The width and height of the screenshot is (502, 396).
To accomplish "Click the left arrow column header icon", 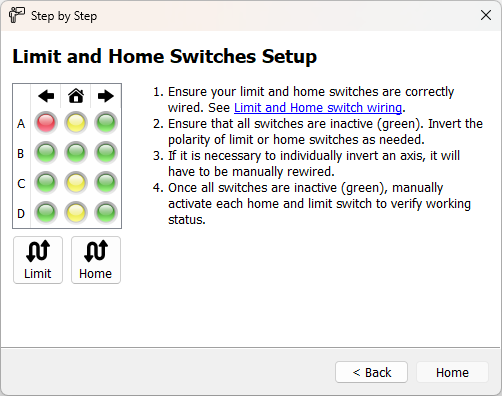I will click(x=46, y=96).
